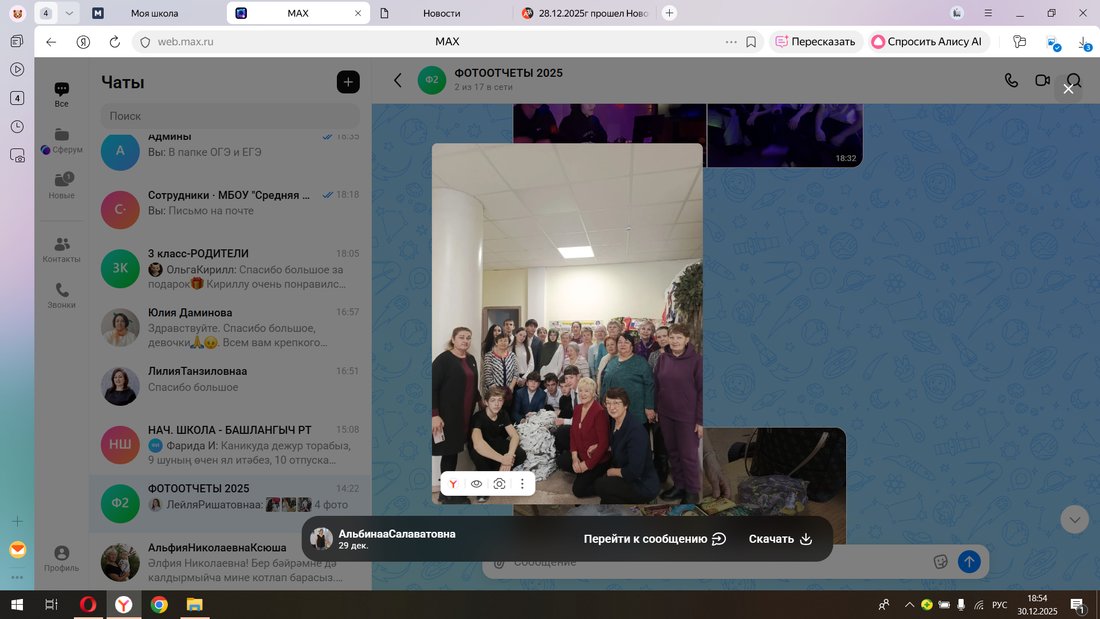Switch to the Новости browser tab

coord(441,13)
